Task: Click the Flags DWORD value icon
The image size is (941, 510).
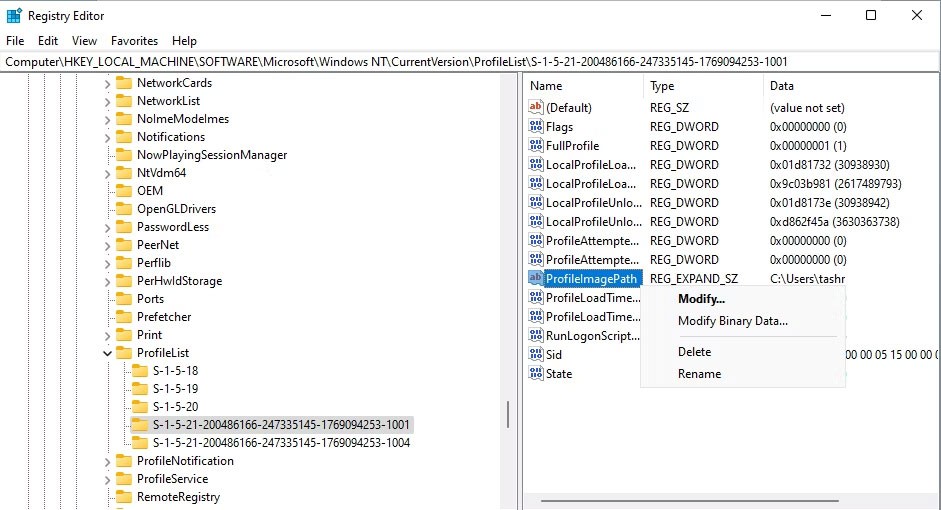Action: tap(536, 127)
